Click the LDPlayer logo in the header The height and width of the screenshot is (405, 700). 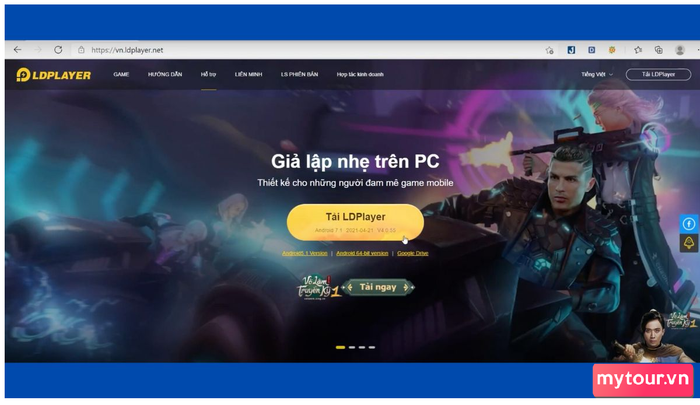54,75
